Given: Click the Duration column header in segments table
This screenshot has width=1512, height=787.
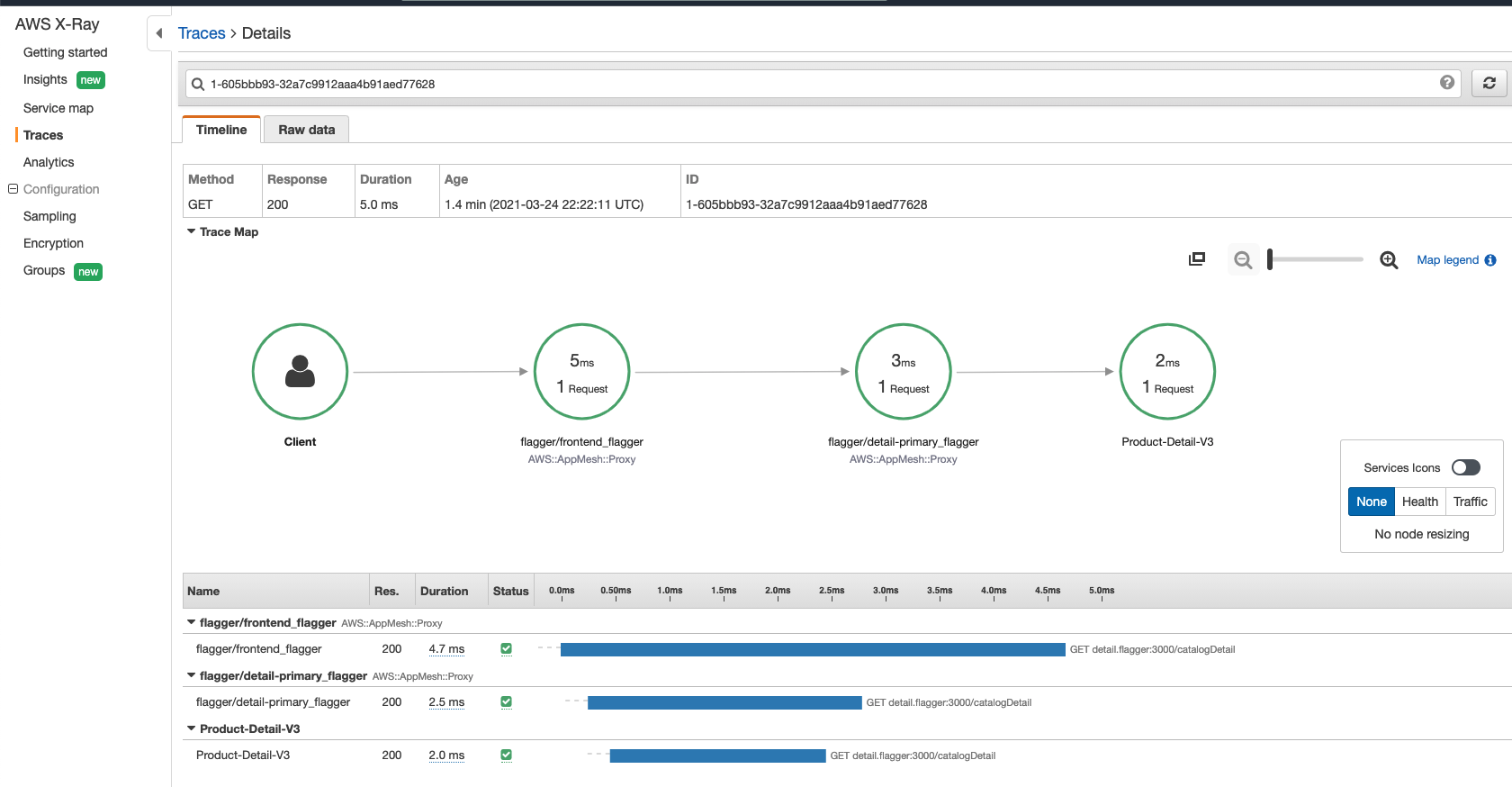Looking at the screenshot, I should (444, 591).
